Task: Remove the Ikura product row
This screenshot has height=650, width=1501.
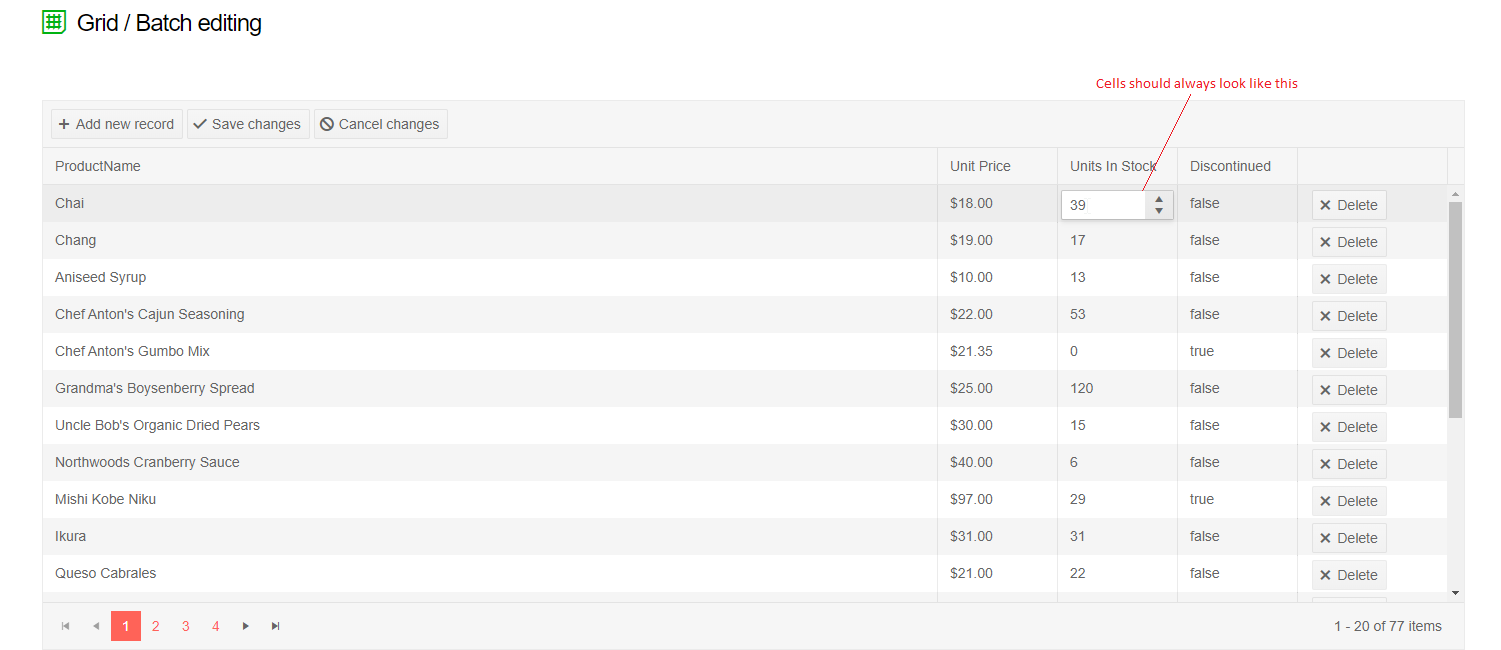Action: 1349,538
